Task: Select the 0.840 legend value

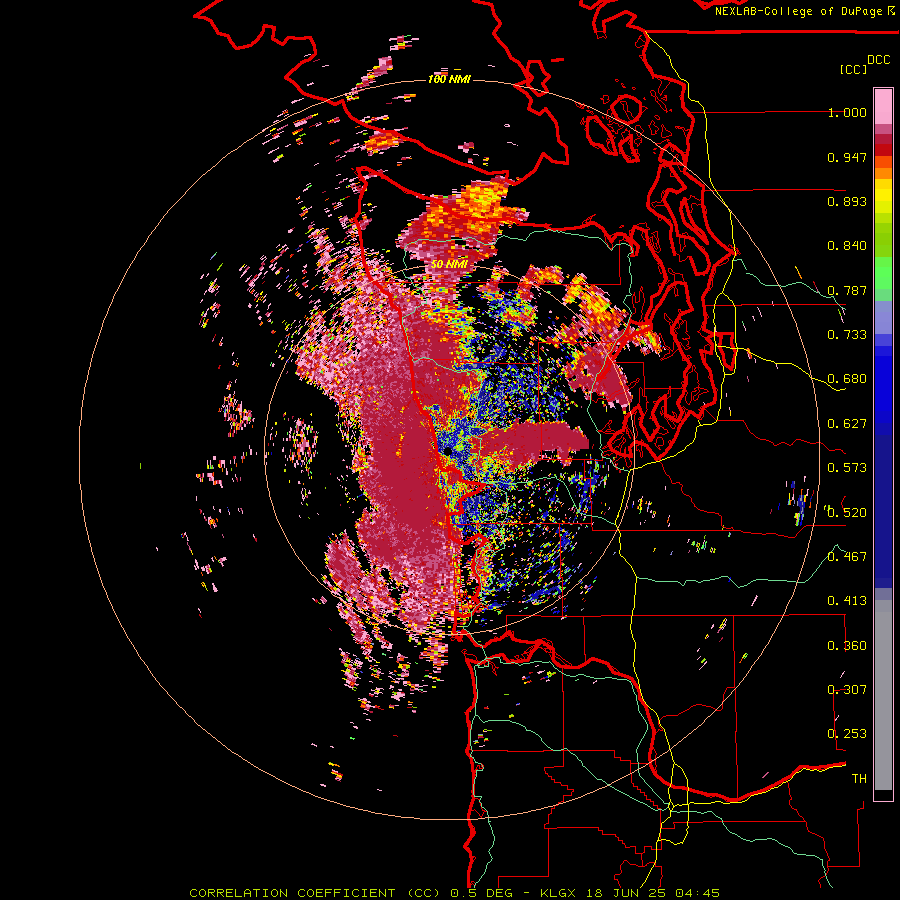Action: point(847,246)
